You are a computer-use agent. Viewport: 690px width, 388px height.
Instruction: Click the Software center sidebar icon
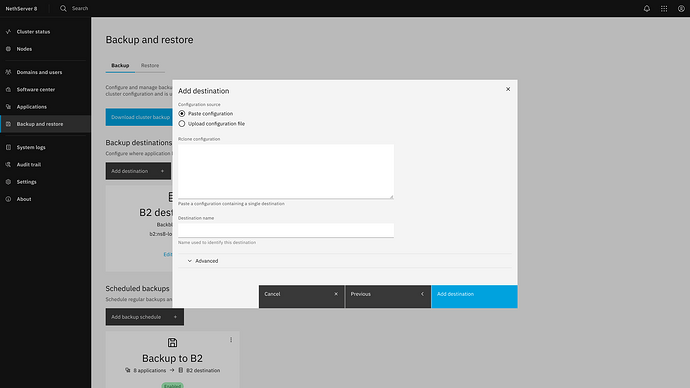[x=8, y=89]
